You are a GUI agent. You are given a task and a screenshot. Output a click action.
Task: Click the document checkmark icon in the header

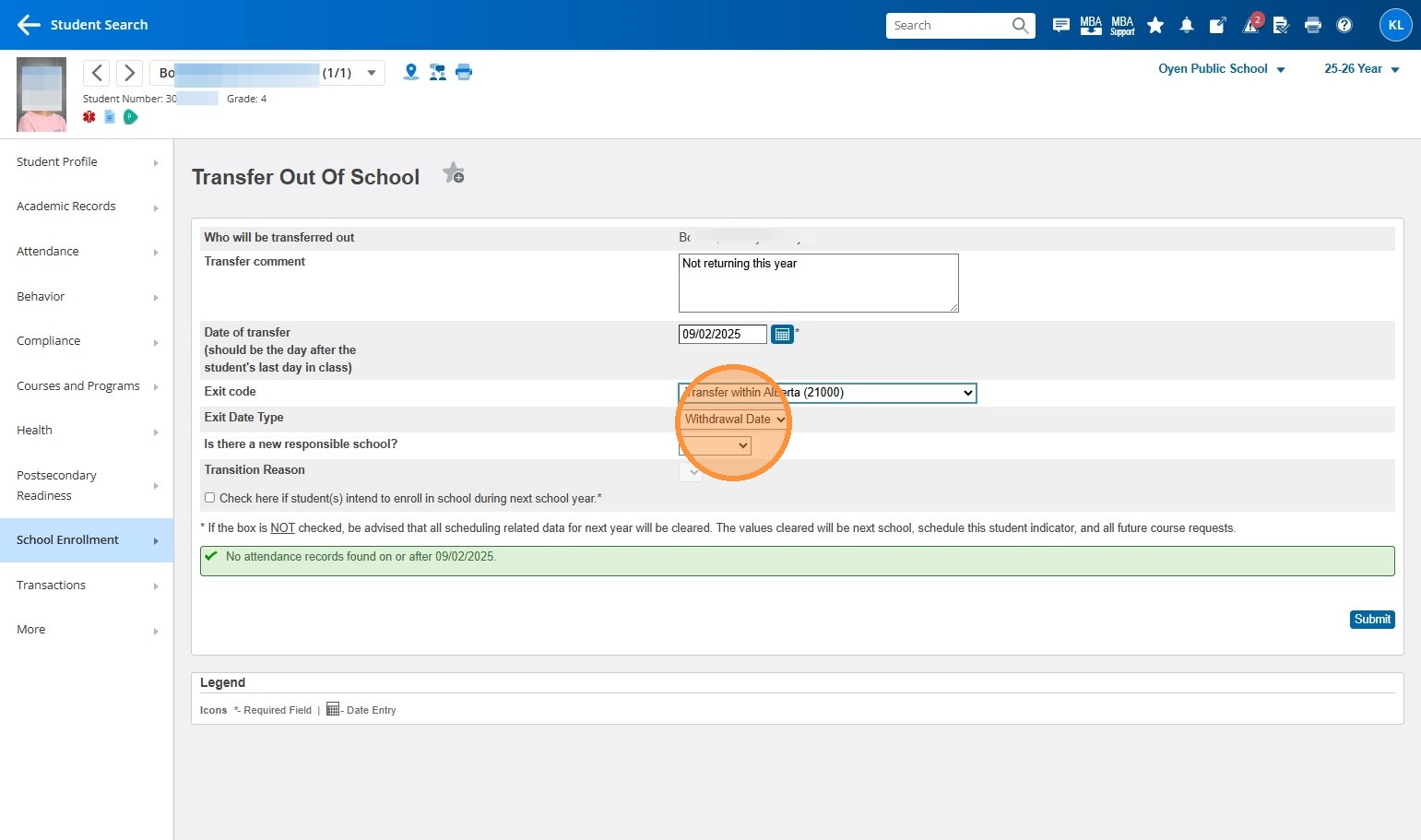tap(1281, 25)
